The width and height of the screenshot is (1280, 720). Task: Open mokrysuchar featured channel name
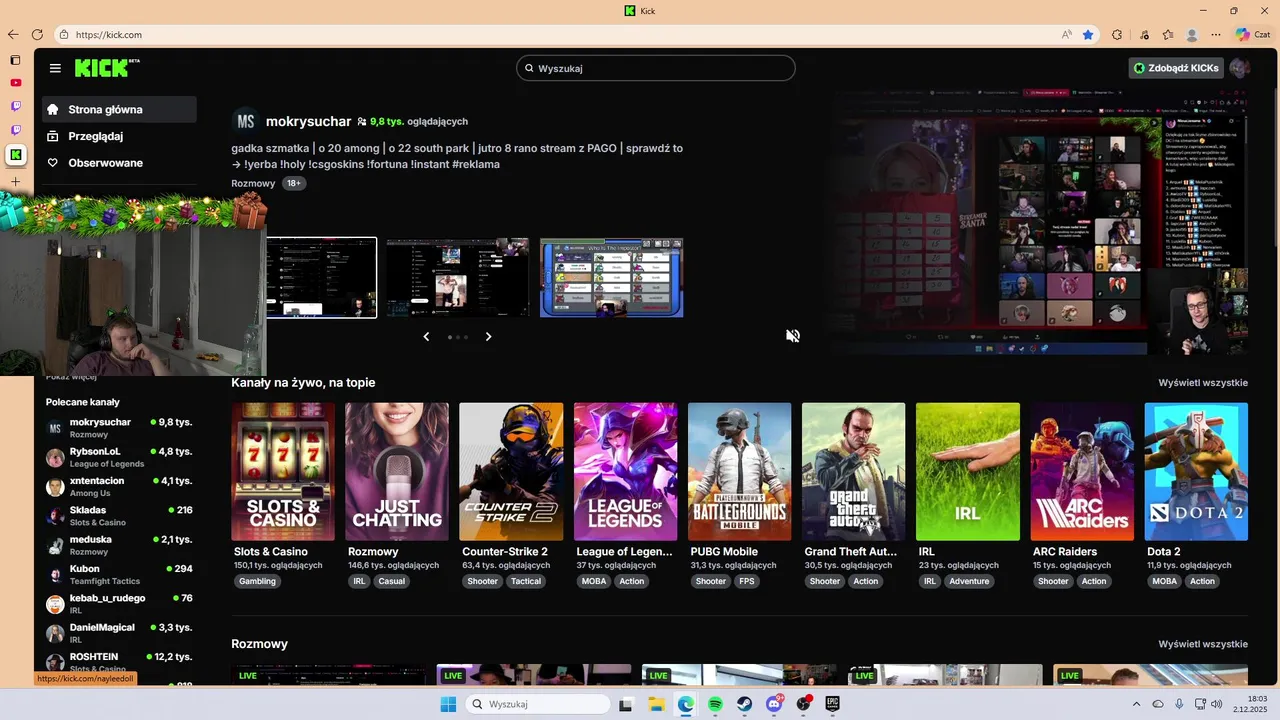click(x=308, y=121)
